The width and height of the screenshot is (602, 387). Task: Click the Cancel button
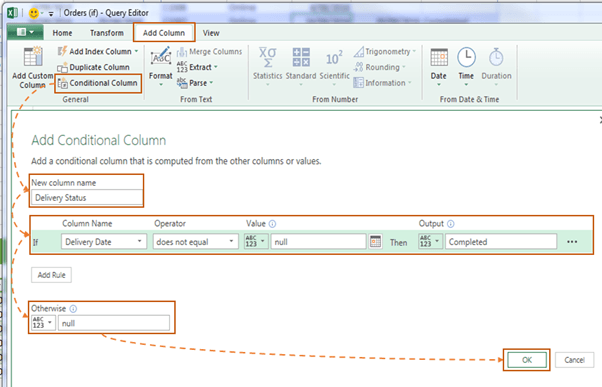pyautogui.click(x=574, y=360)
